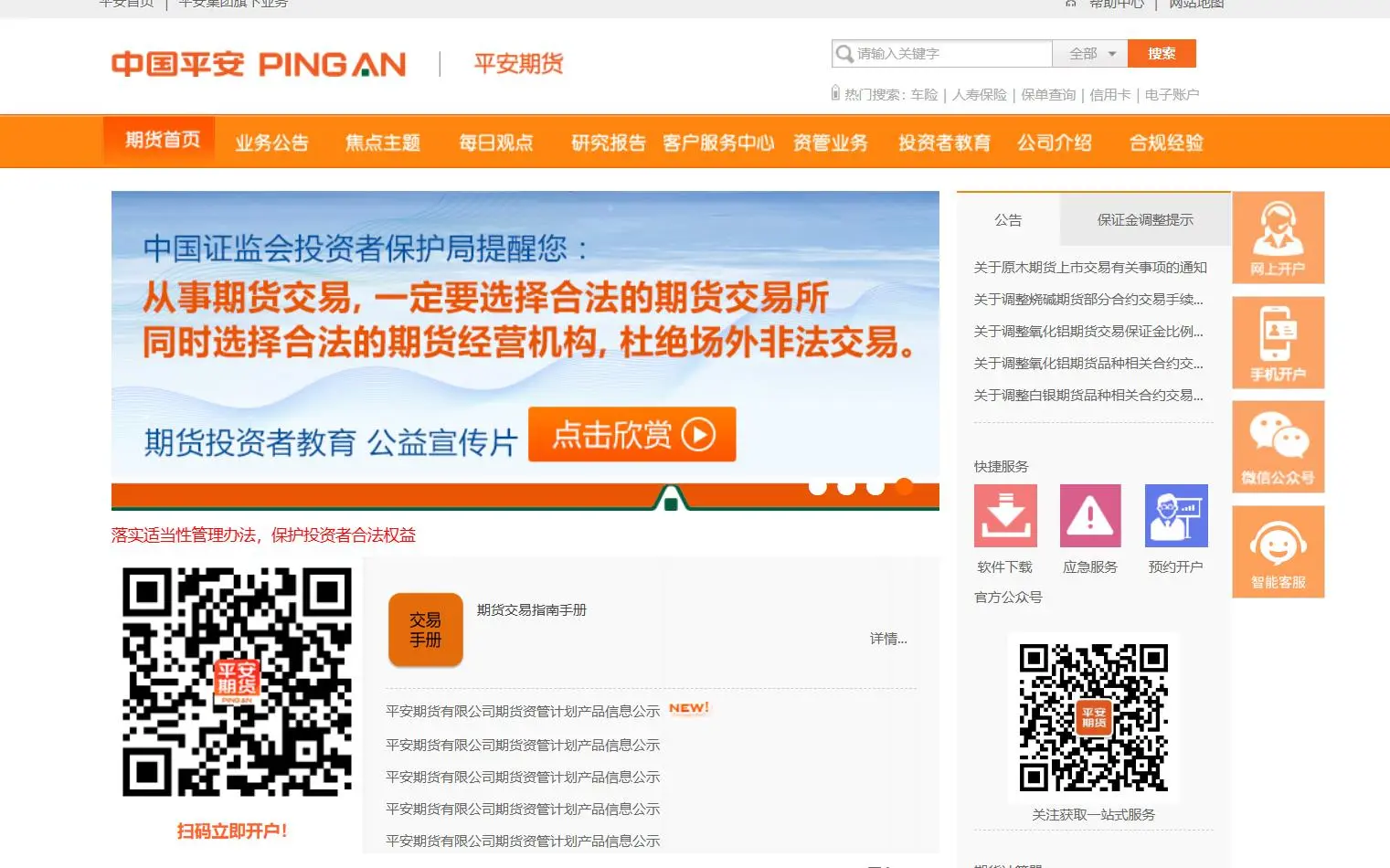Click the 点击欣赏 banner button
Viewport: 1390px width, 868px height.
pos(631,434)
